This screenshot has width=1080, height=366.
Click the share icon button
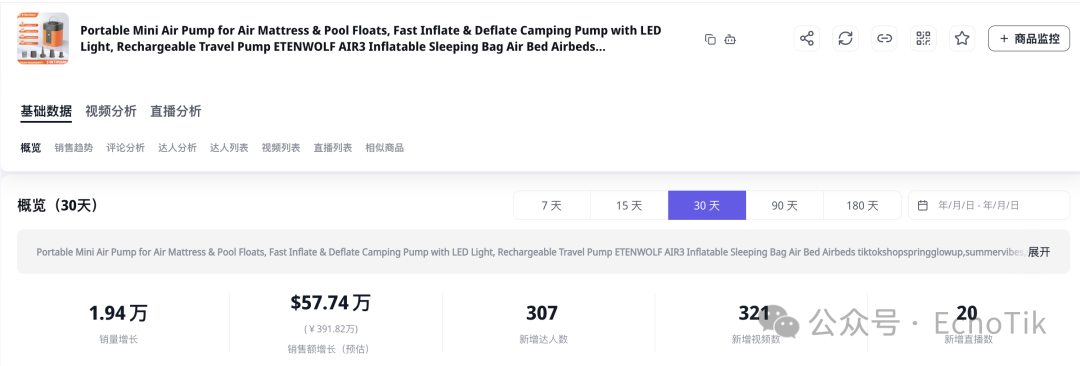(807, 39)
